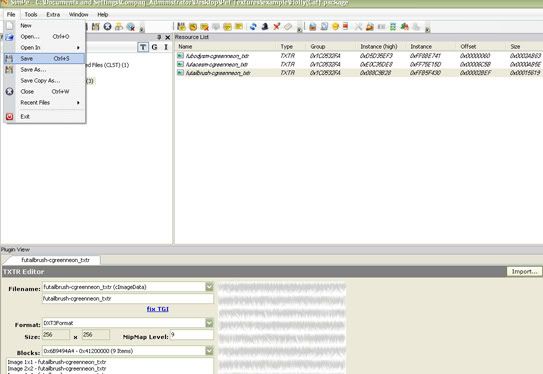Click the Offset column header
The height and width of the screenshot is (374, 543).
tap(481, 46)
